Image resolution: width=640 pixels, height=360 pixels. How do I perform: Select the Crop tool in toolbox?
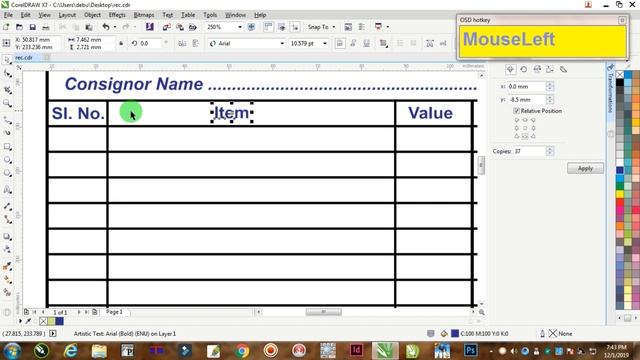7,89
